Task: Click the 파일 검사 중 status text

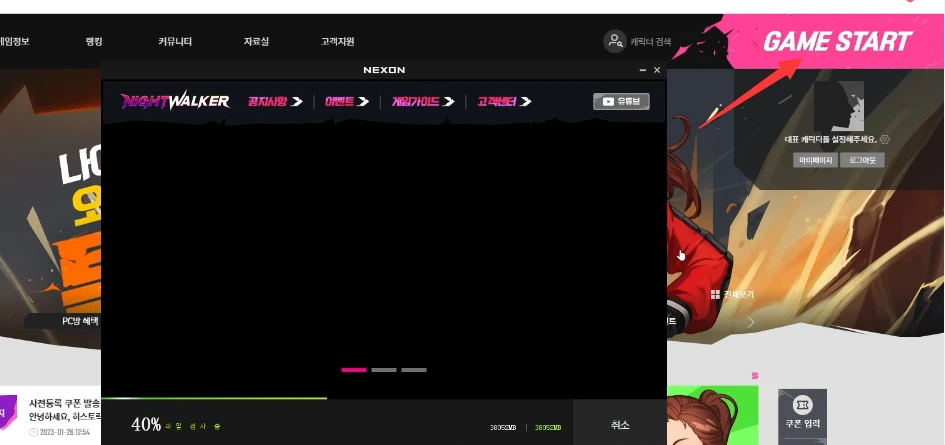Action: 192,426
